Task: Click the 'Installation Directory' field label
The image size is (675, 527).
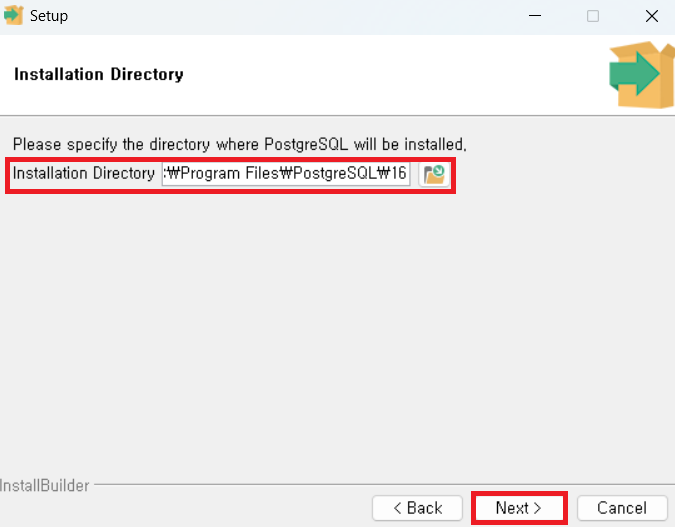Action: [84, 174]
